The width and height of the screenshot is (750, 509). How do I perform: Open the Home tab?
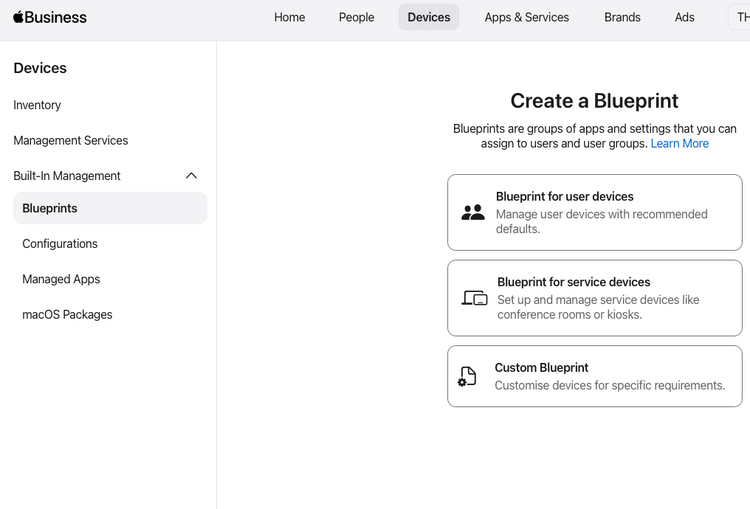pos(289,17)
